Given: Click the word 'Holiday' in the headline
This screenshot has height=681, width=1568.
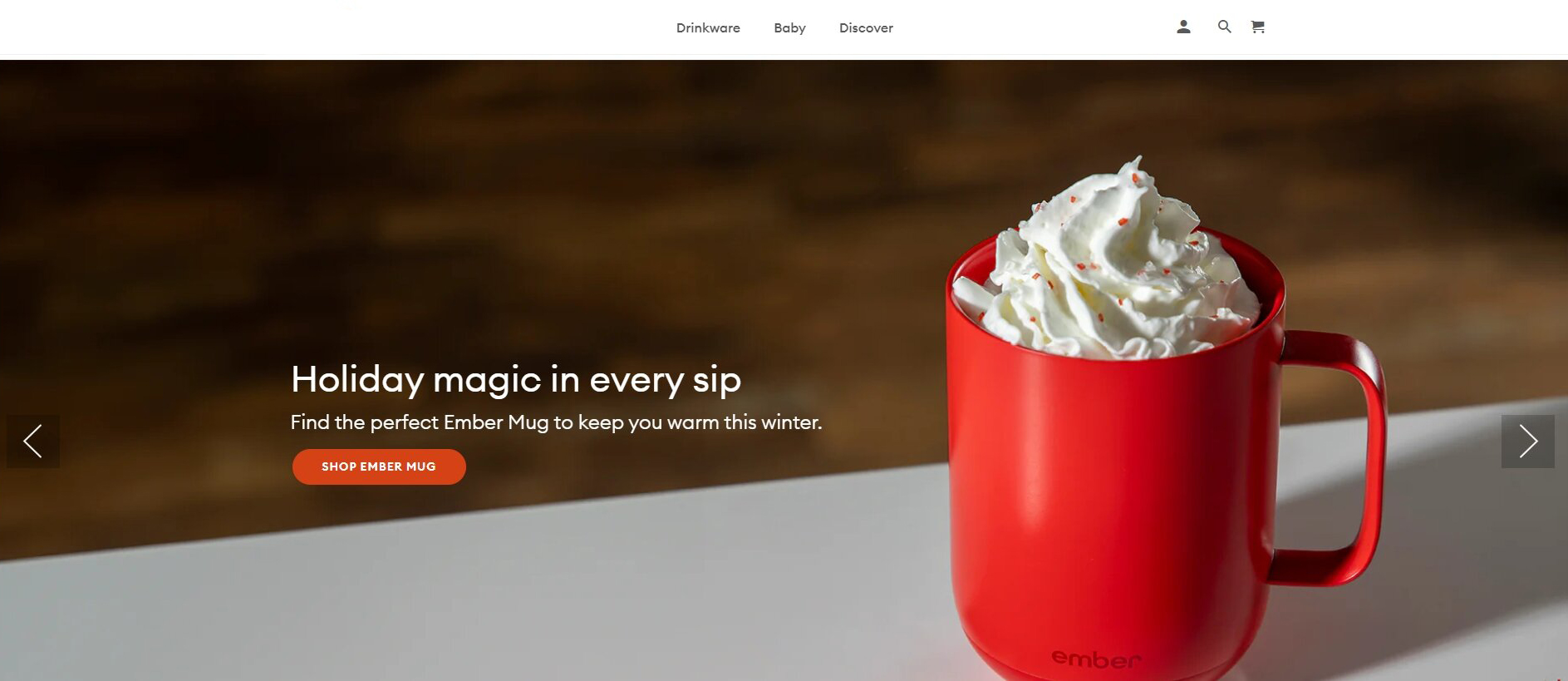Looking at the screenshot, I should click(x=358, y=380).
